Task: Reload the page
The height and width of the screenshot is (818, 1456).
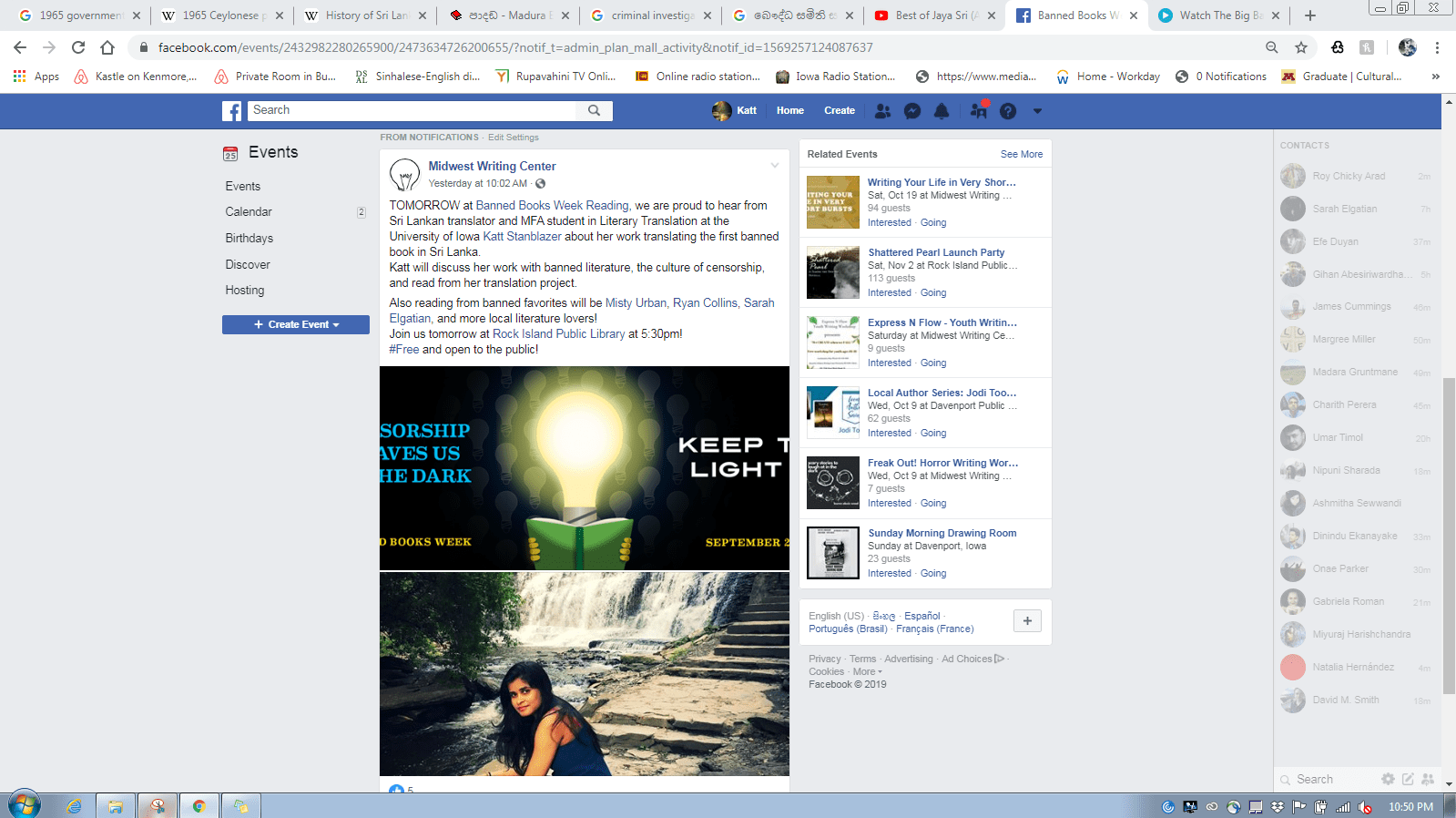Action: point(78,47)
